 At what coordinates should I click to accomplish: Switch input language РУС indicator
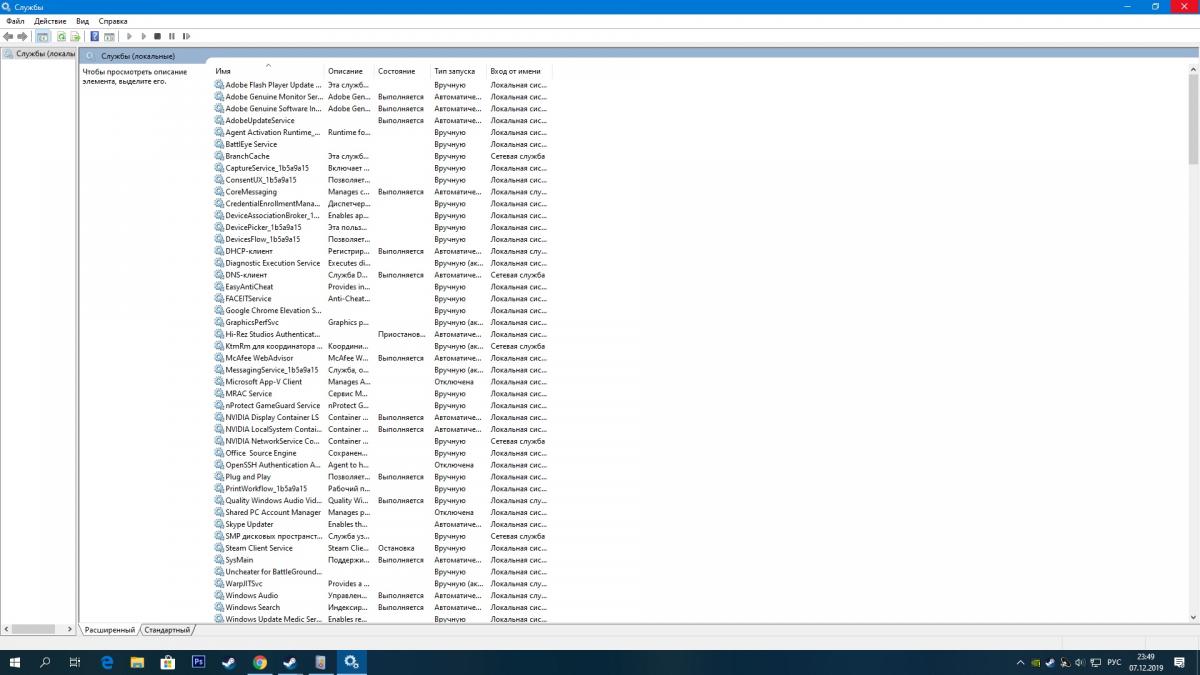point(1114,663)
